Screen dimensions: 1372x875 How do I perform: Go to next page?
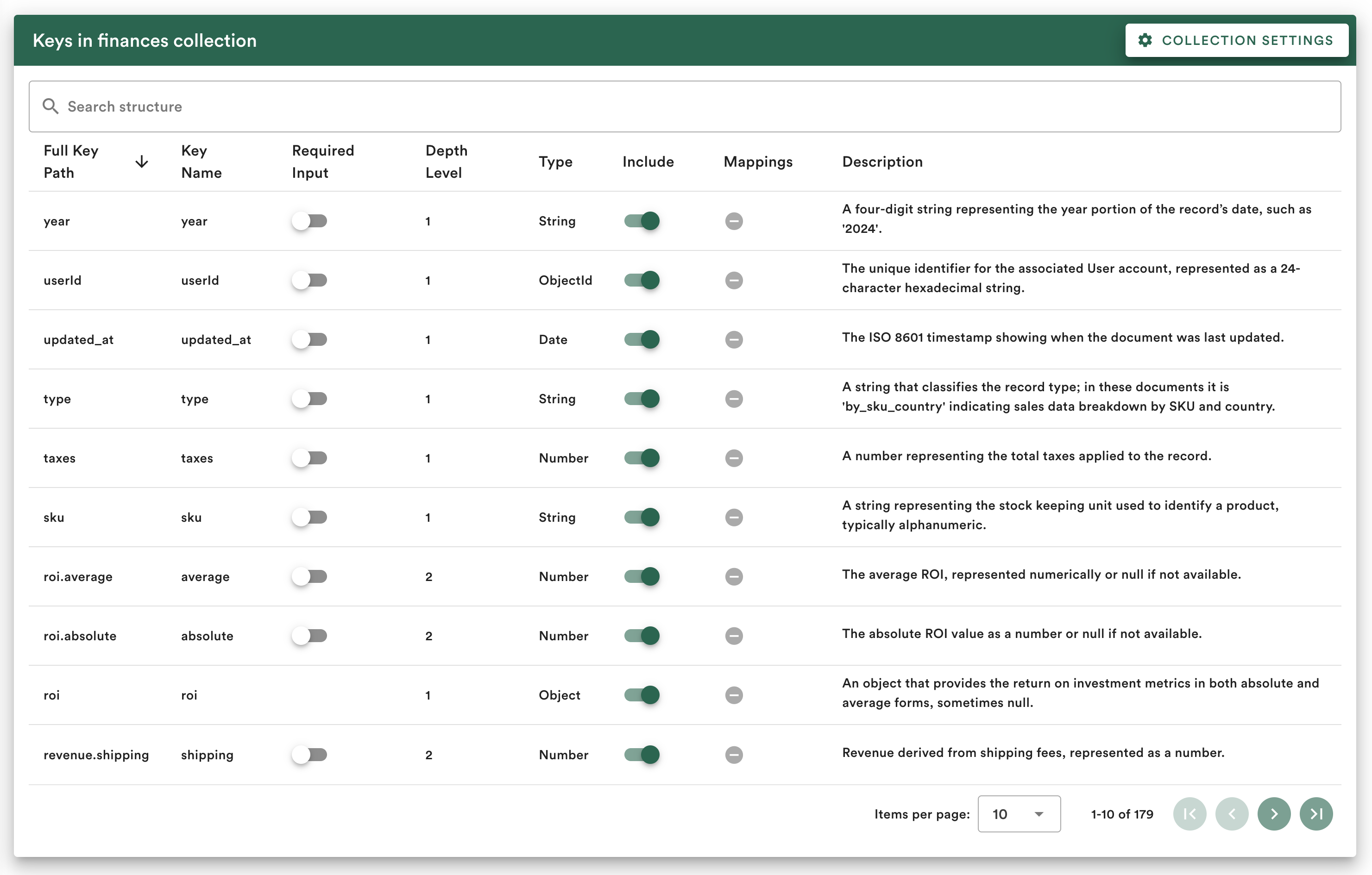click(1274, 813)
